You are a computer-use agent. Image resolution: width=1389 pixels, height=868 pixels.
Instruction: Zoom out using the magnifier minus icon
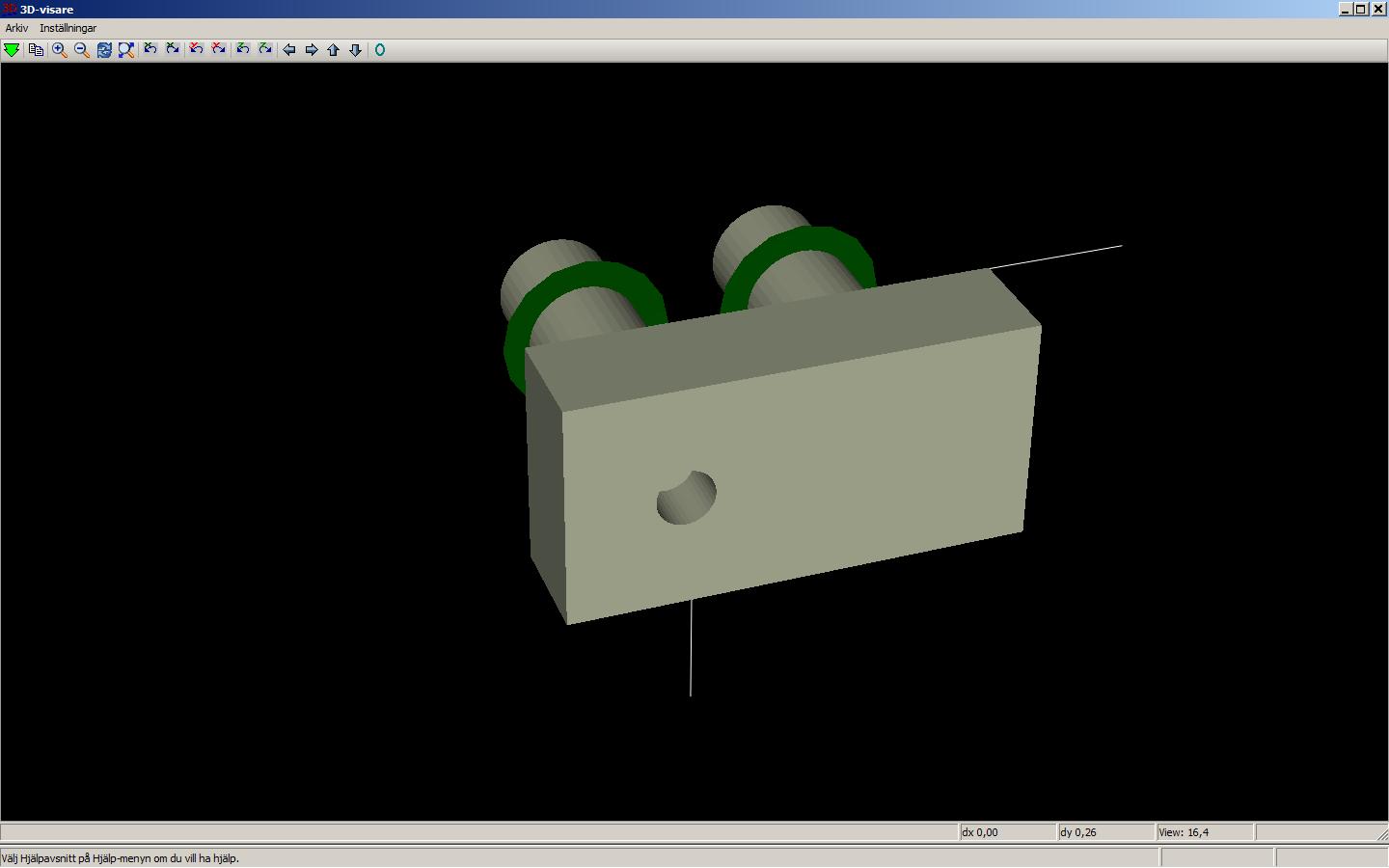81,50
